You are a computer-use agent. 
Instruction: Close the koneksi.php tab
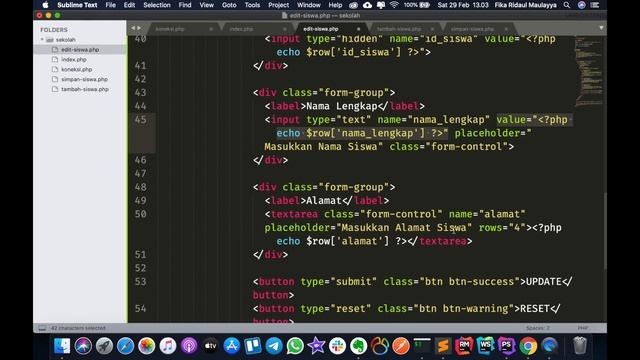point(211,29)
